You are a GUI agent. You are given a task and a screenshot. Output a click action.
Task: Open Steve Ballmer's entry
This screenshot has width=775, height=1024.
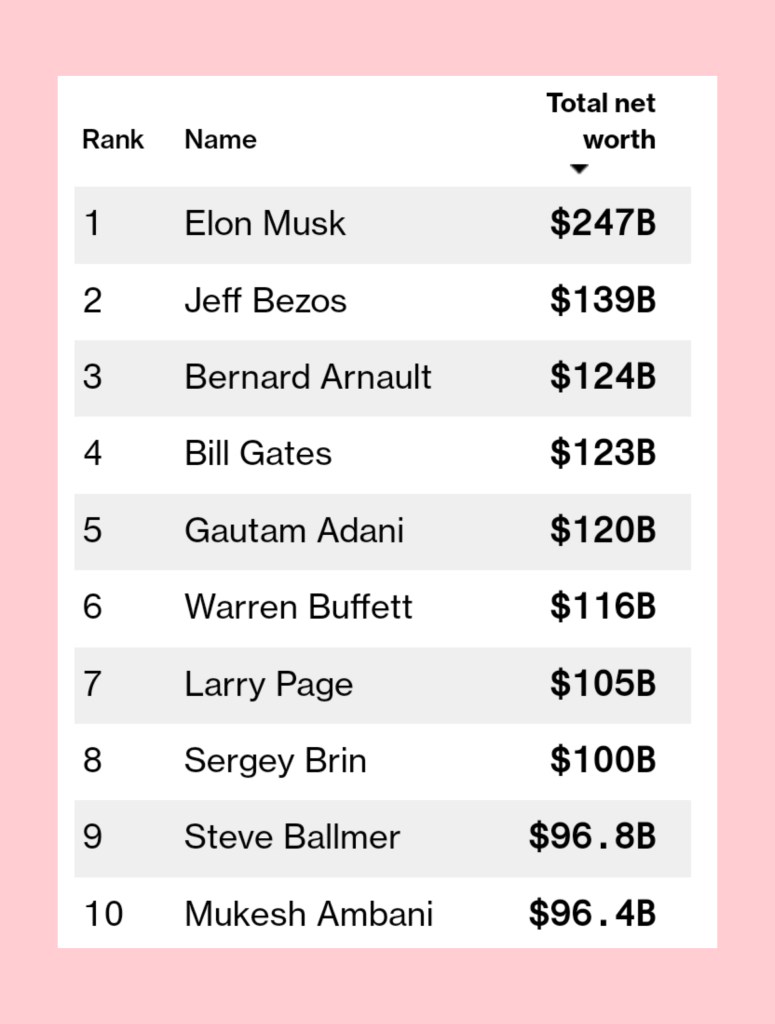click(292, 838)
